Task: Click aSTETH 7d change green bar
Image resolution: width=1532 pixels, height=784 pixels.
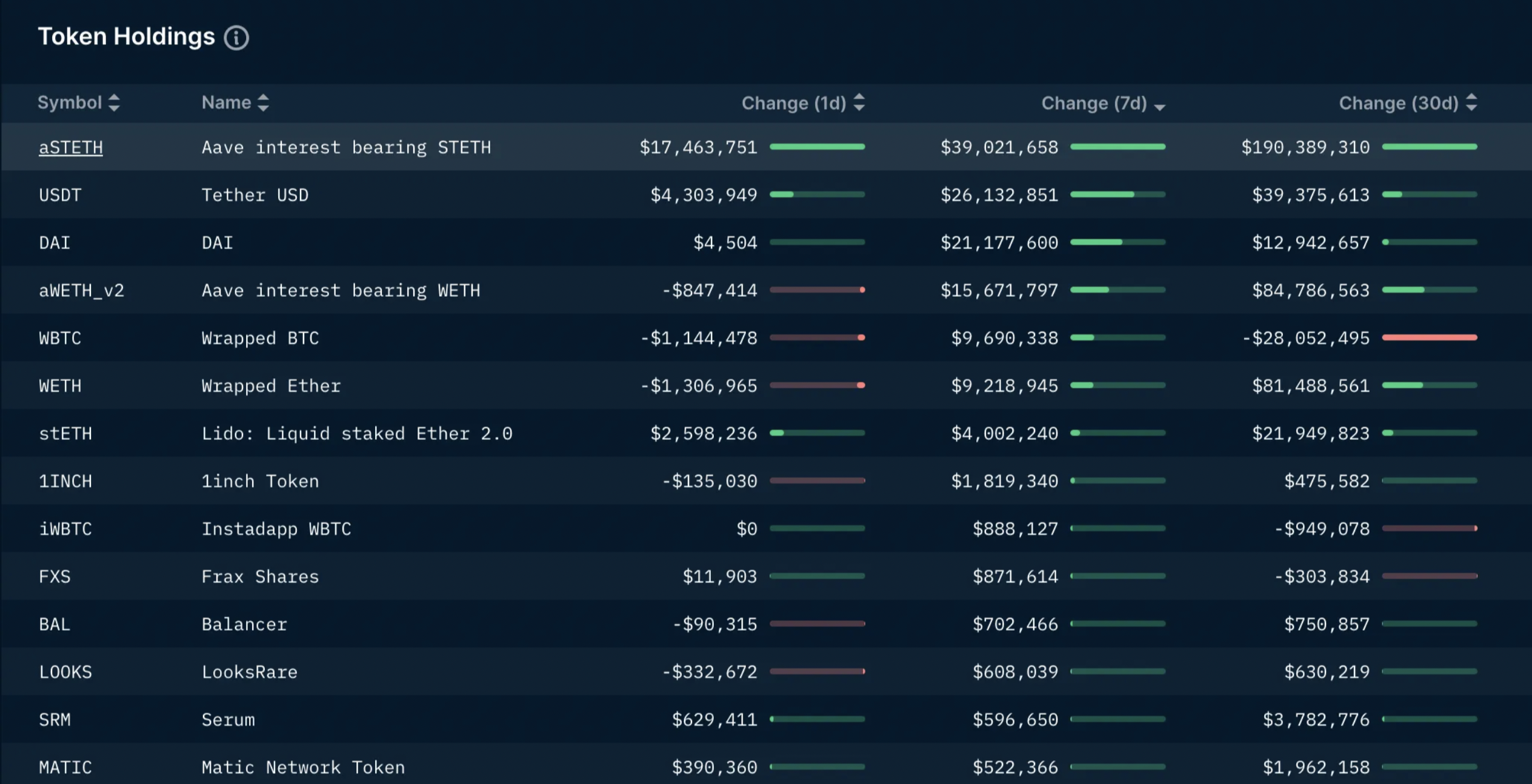Action: (x=1117, y=147)
